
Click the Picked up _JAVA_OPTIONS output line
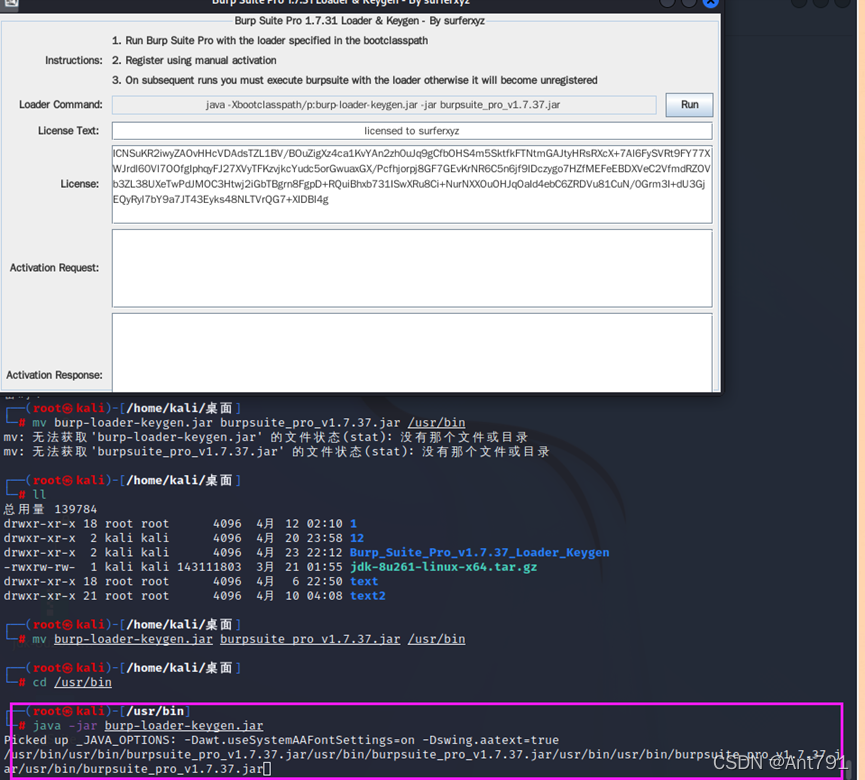pos(280,741)
